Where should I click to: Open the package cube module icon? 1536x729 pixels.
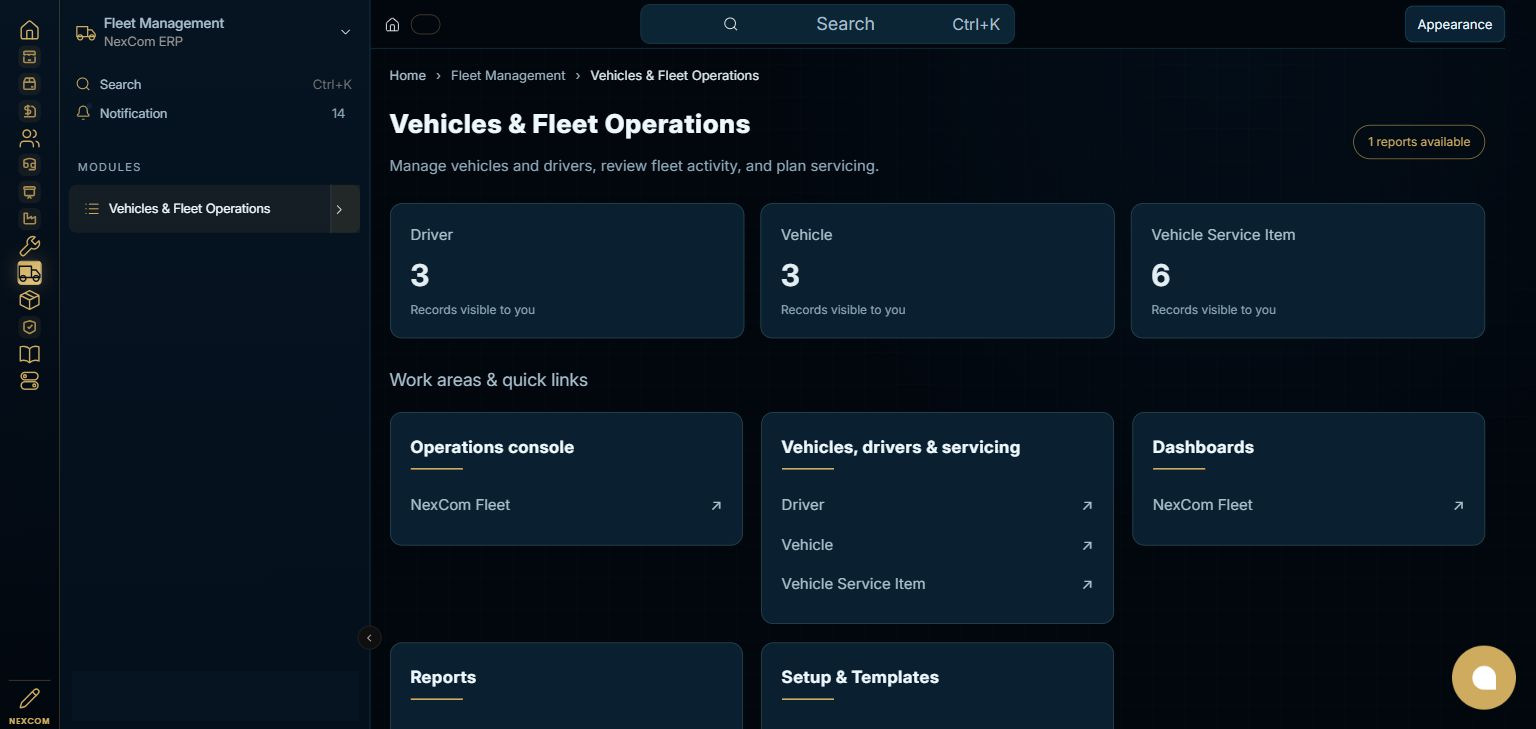[29, 300]
